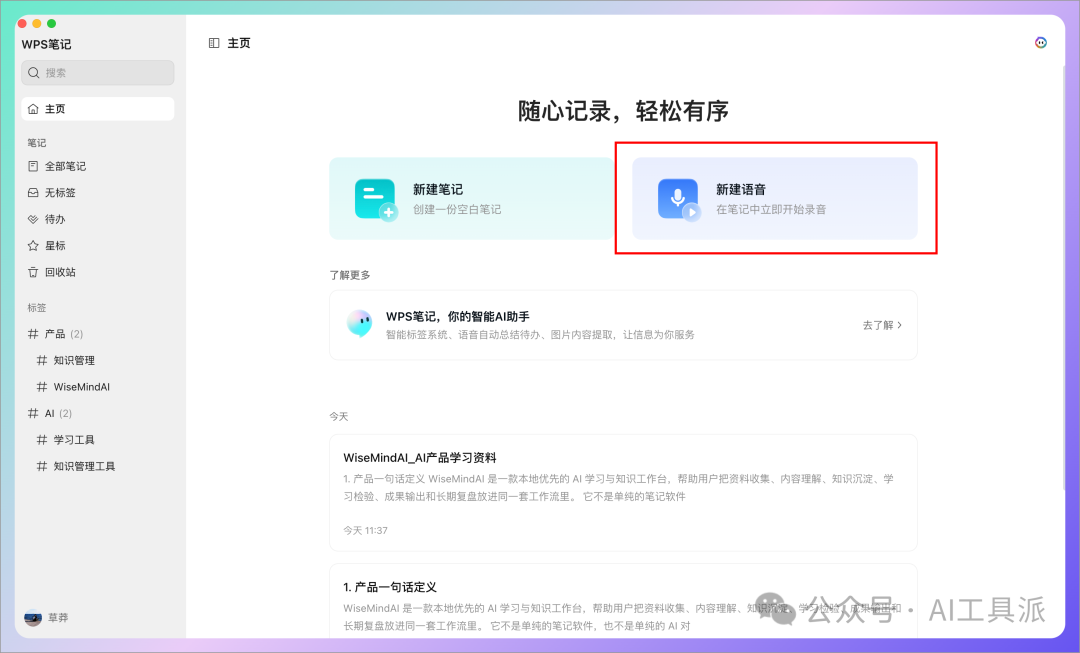Click the WPS笔记 app title
This screenshot has height=653, width=1080.
pos(46,44)
